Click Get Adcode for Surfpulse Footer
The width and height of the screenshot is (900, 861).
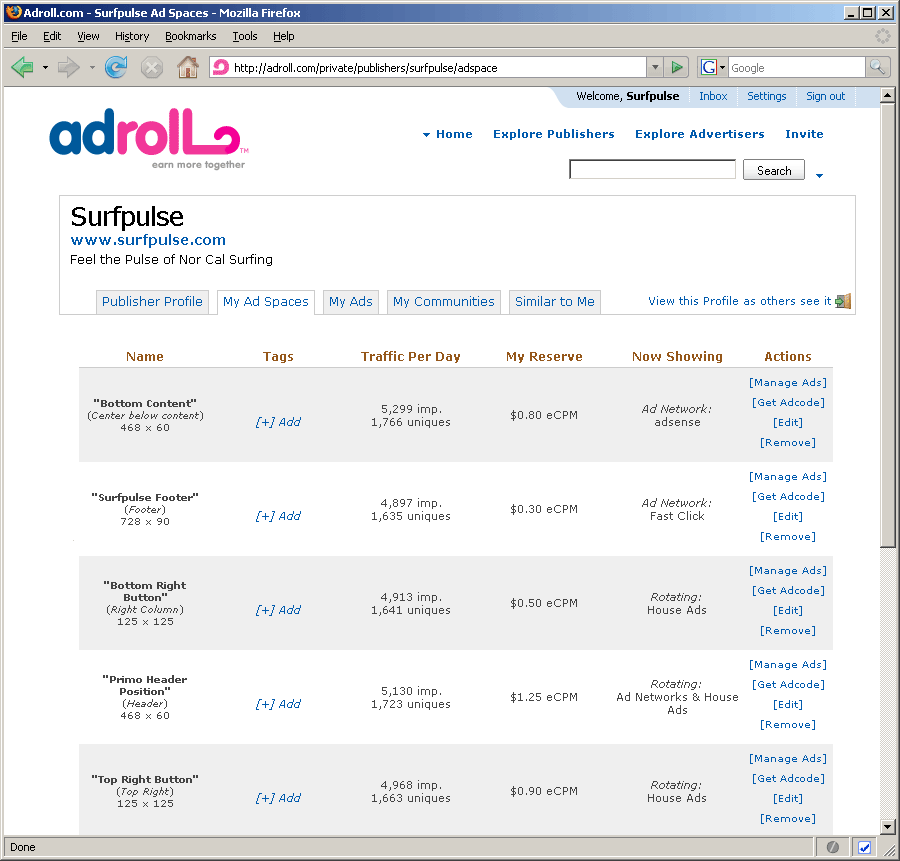pyautogui.click(x=788, y=497)
